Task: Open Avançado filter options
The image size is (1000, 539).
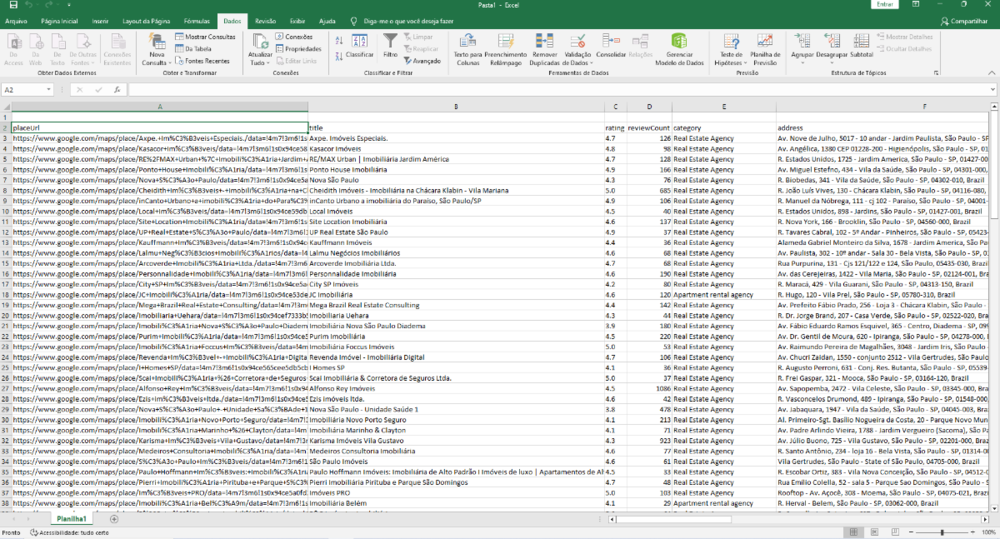Action: point(422,61)
